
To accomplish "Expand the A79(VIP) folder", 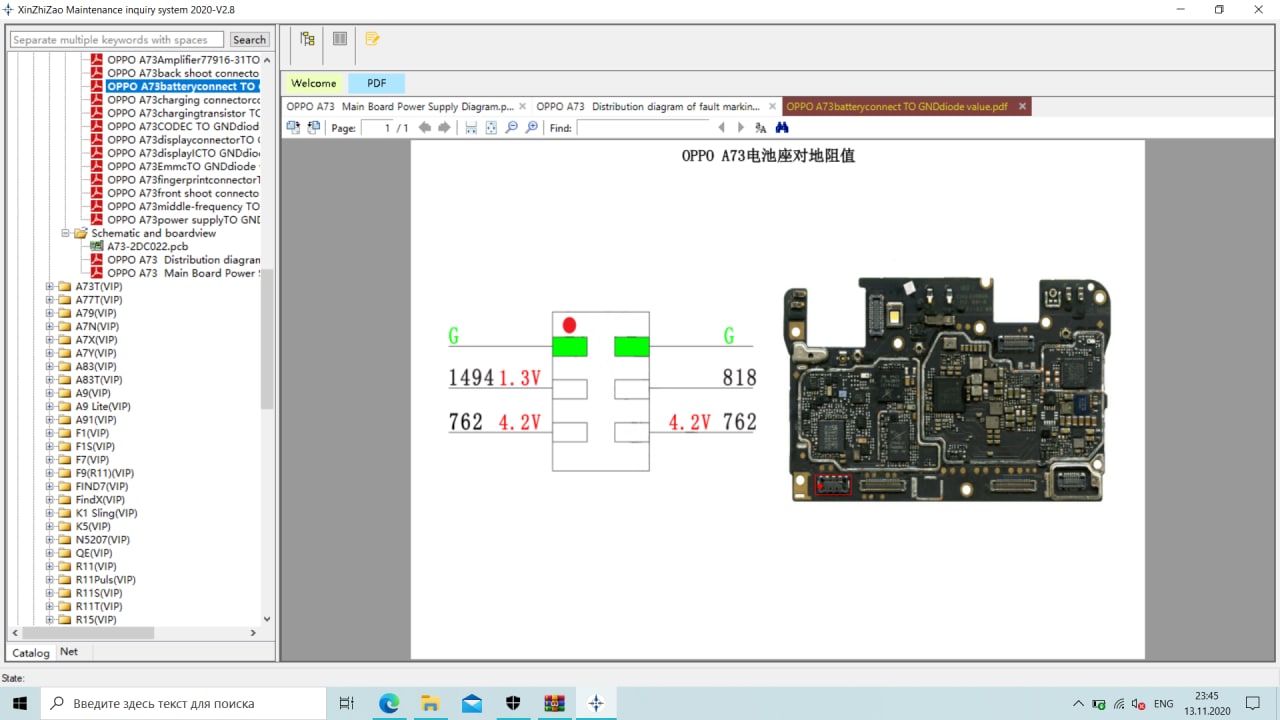I will (x=50, y=313).
